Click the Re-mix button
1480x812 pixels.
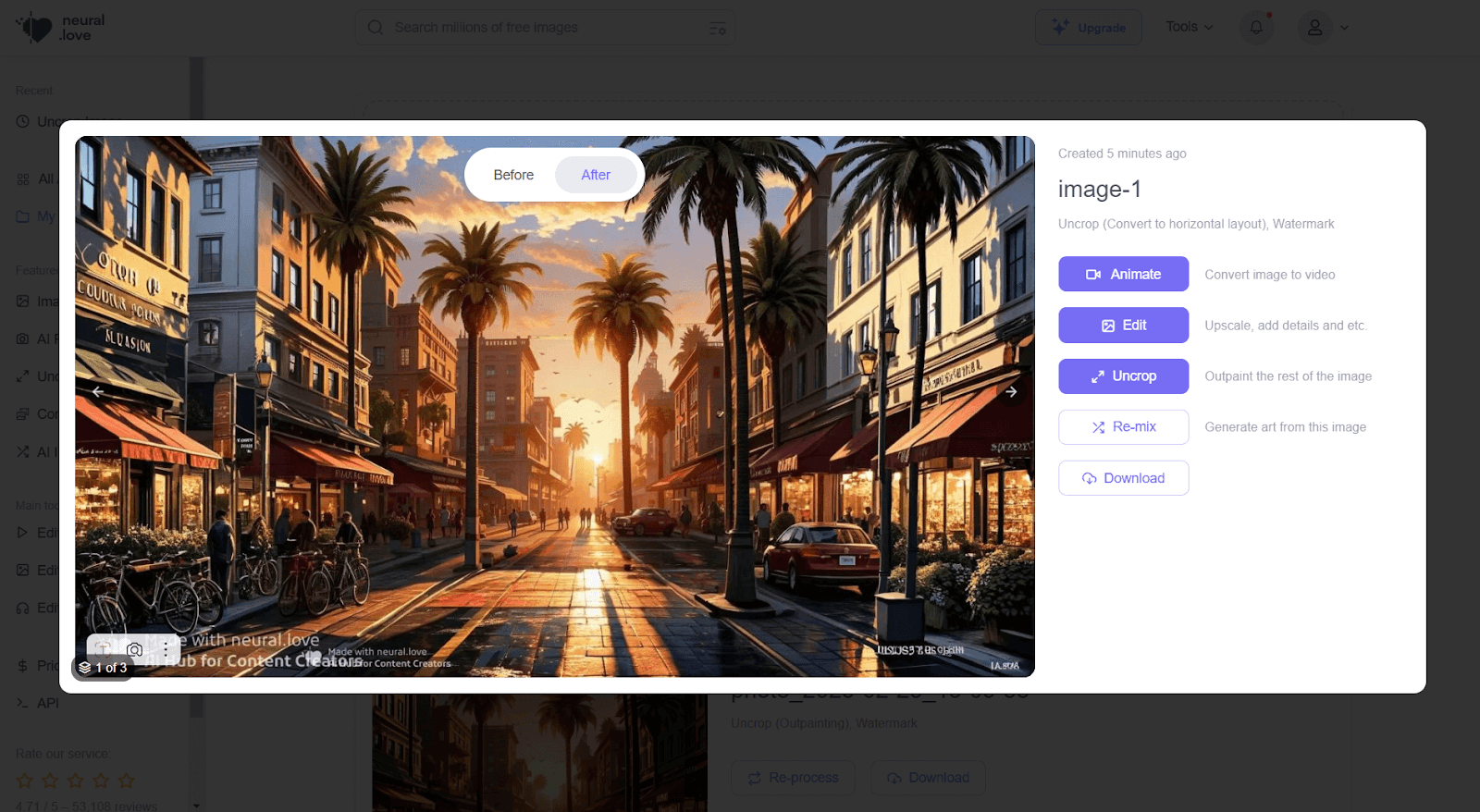coord(1123,426)
